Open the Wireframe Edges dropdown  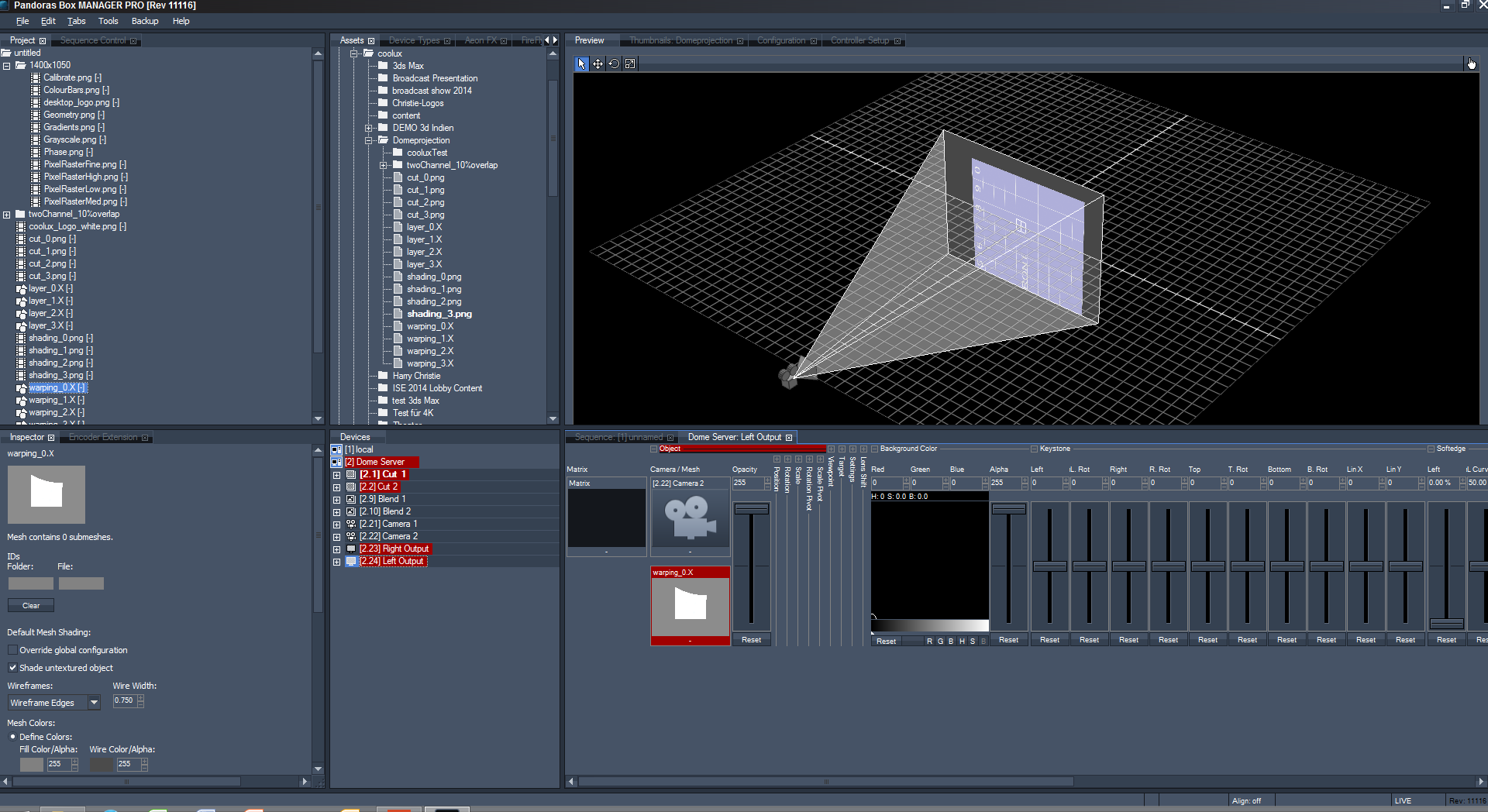94,703
